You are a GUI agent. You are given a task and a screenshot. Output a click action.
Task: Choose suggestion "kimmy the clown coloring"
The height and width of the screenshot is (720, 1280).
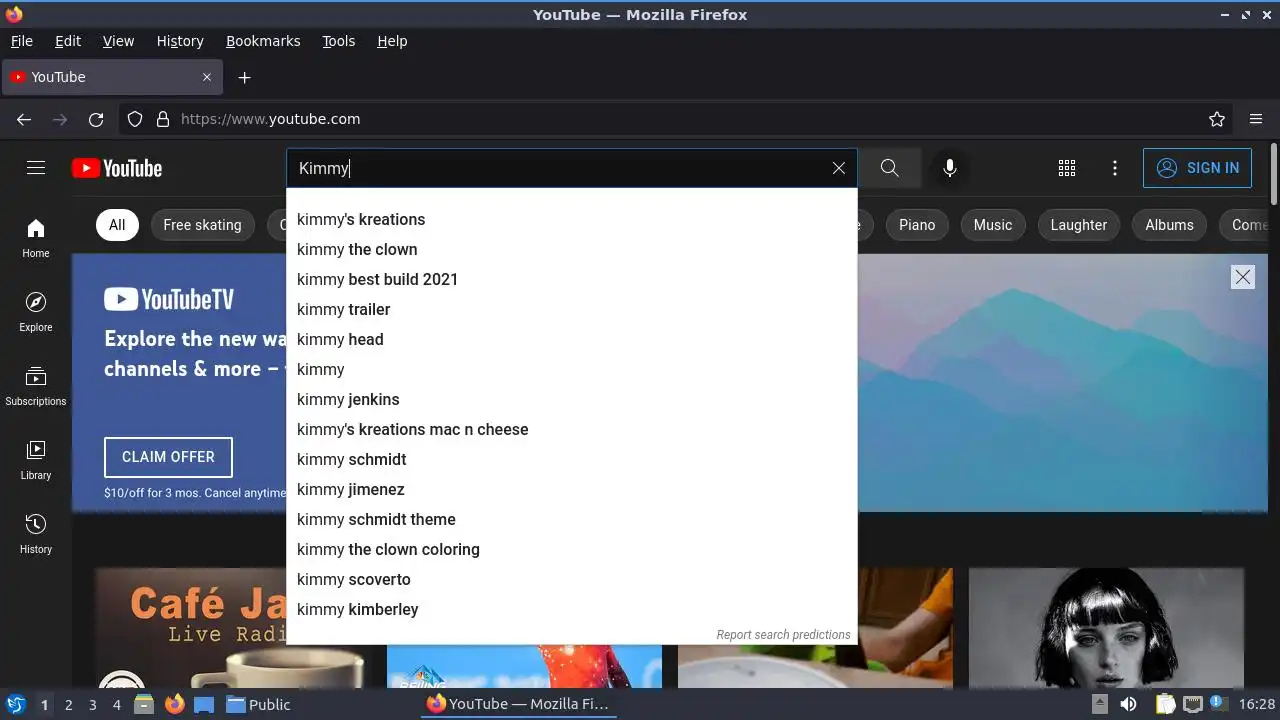[572, 549]
